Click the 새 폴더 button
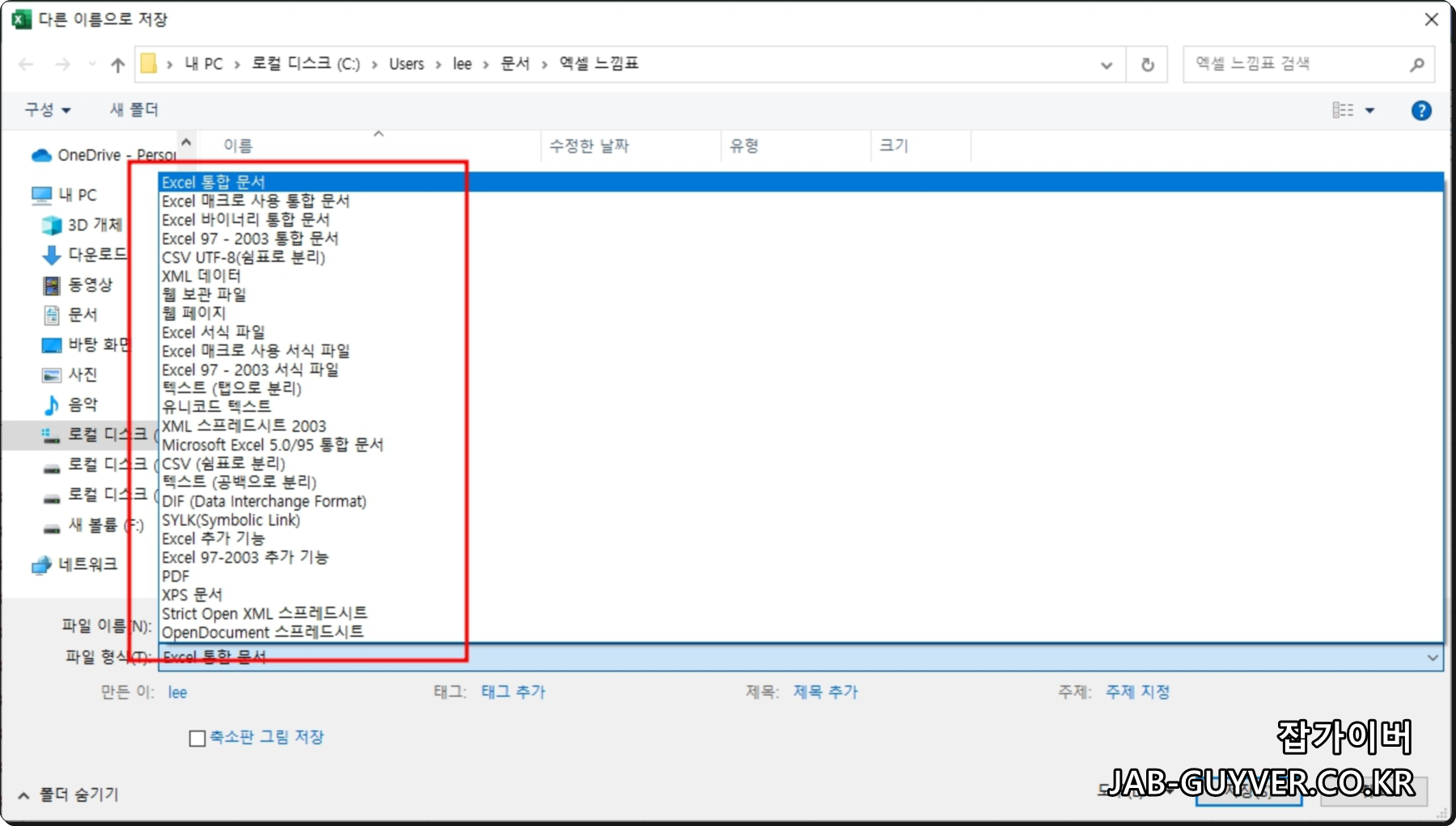1456x826 pixels. coord(134,109)
